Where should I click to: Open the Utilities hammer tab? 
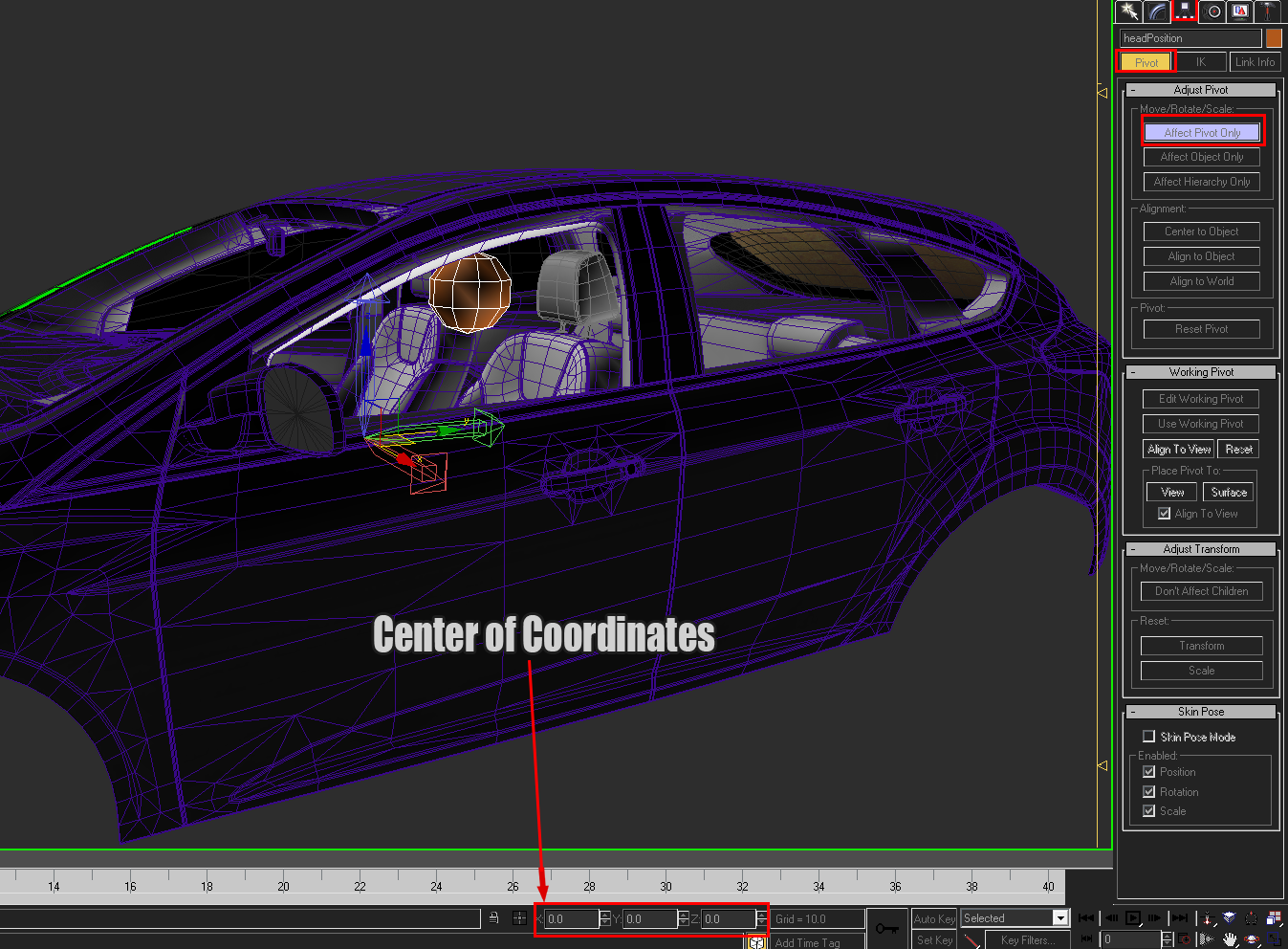[1268, 11]
